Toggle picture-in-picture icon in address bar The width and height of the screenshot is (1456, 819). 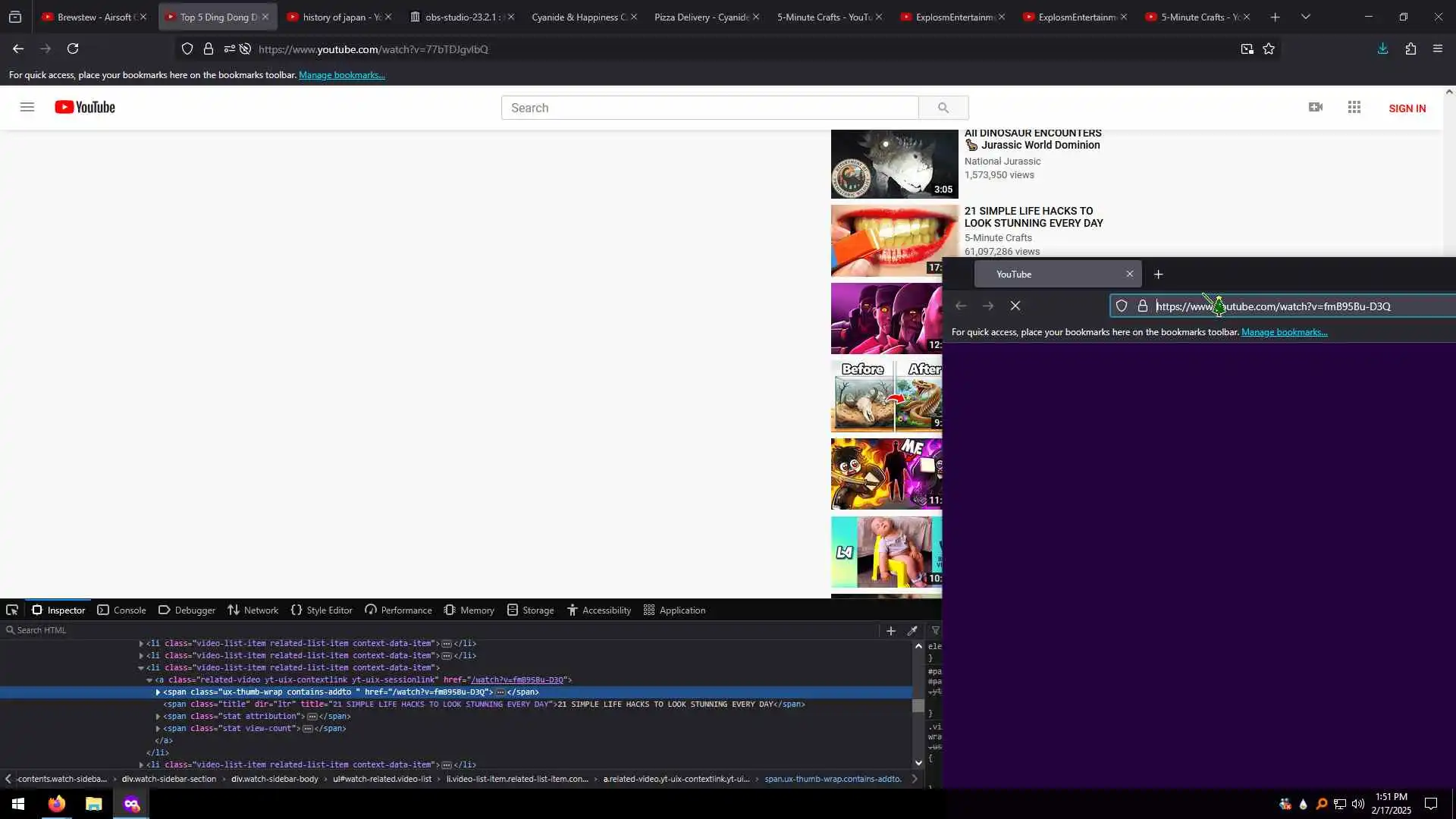(1247, 49)
